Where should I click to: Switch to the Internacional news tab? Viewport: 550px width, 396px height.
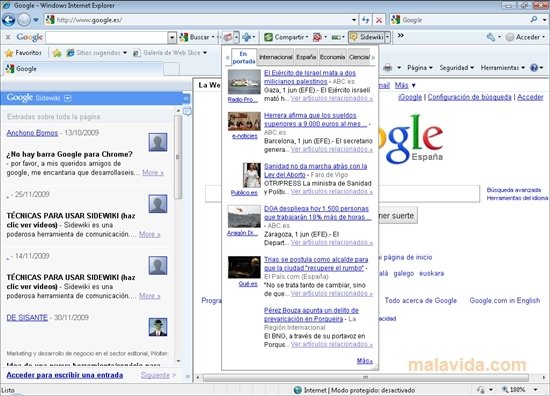click(x=275, y=57)
